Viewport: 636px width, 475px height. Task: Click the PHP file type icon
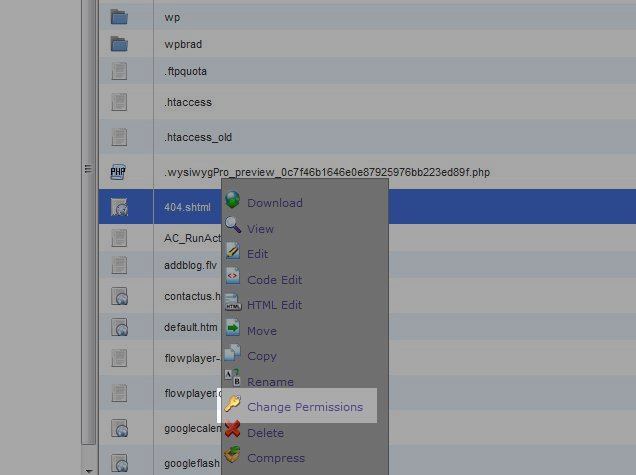(x=119, y=173)
